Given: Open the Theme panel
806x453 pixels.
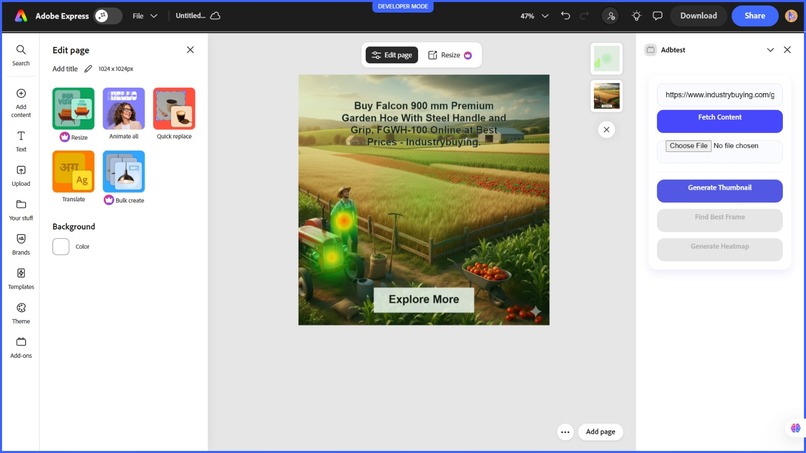Looking at the screenshot, I should click(x=21, y=313).
